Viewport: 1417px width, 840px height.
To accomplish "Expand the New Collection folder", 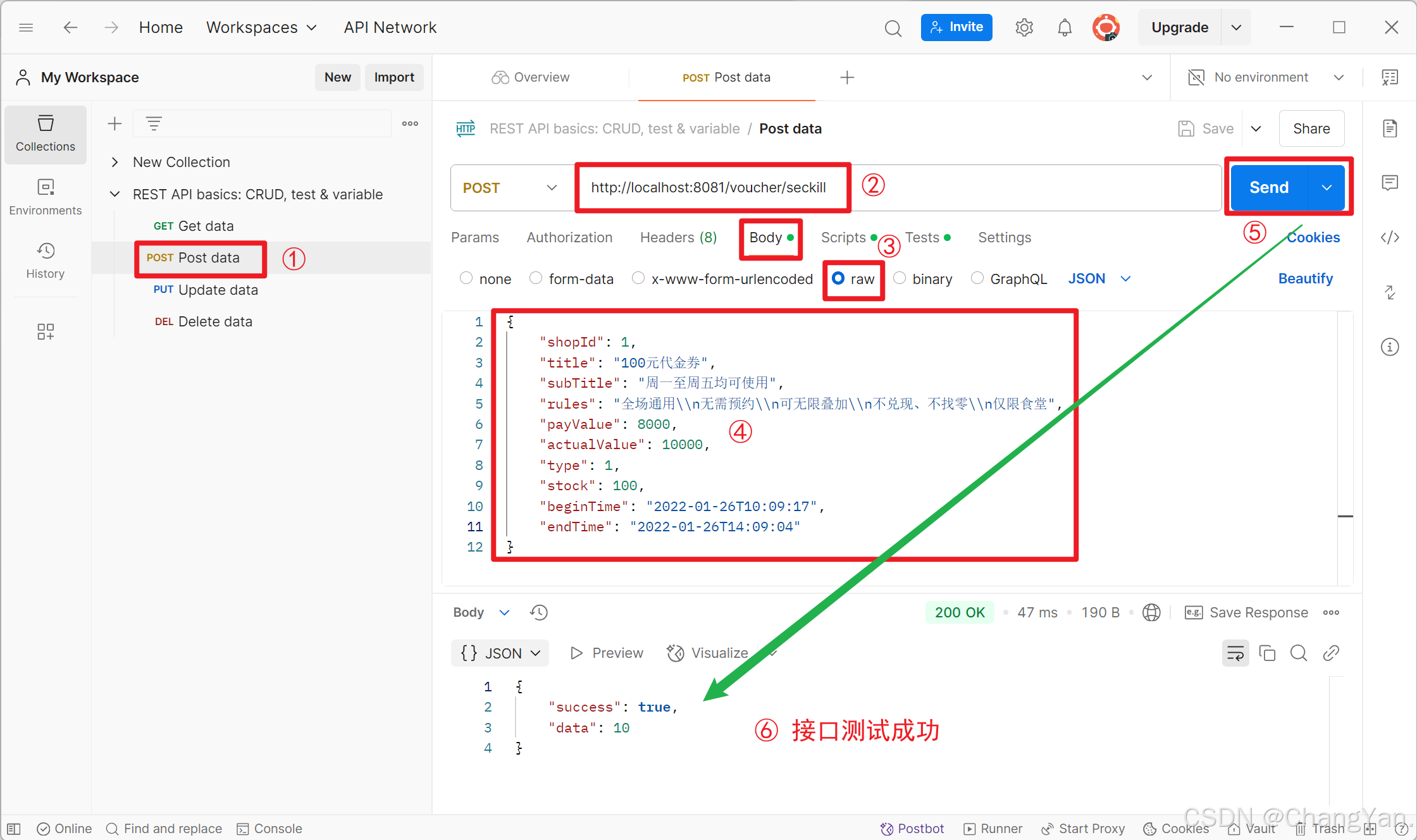I will coord(114,162).
